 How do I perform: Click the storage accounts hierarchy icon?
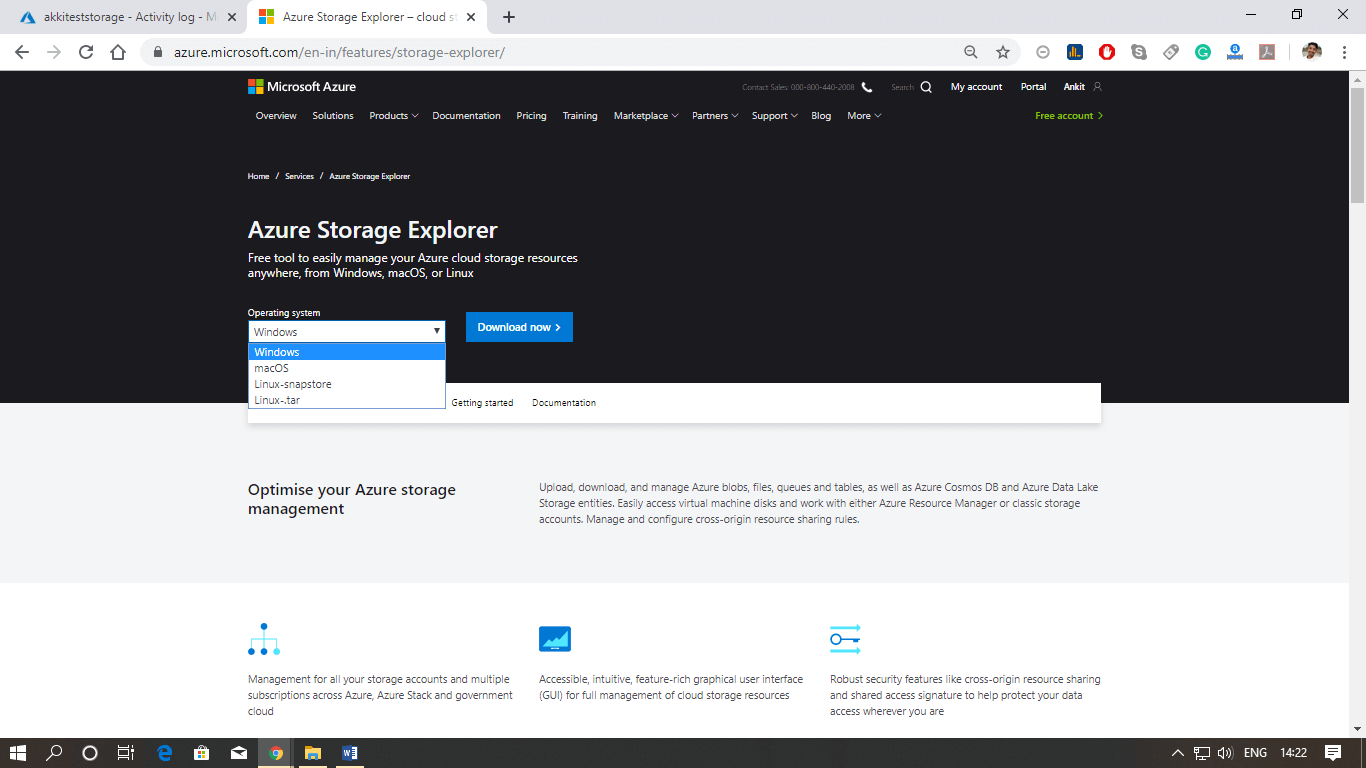click(264, 639)
